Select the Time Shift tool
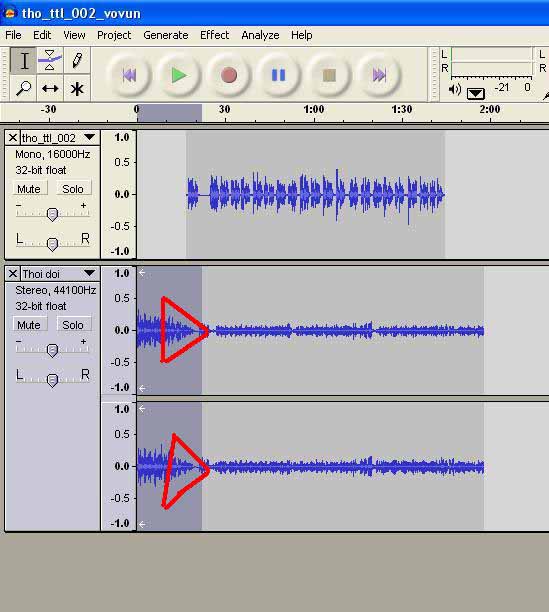This screenshot has width=549, height=612. (50, 88)
